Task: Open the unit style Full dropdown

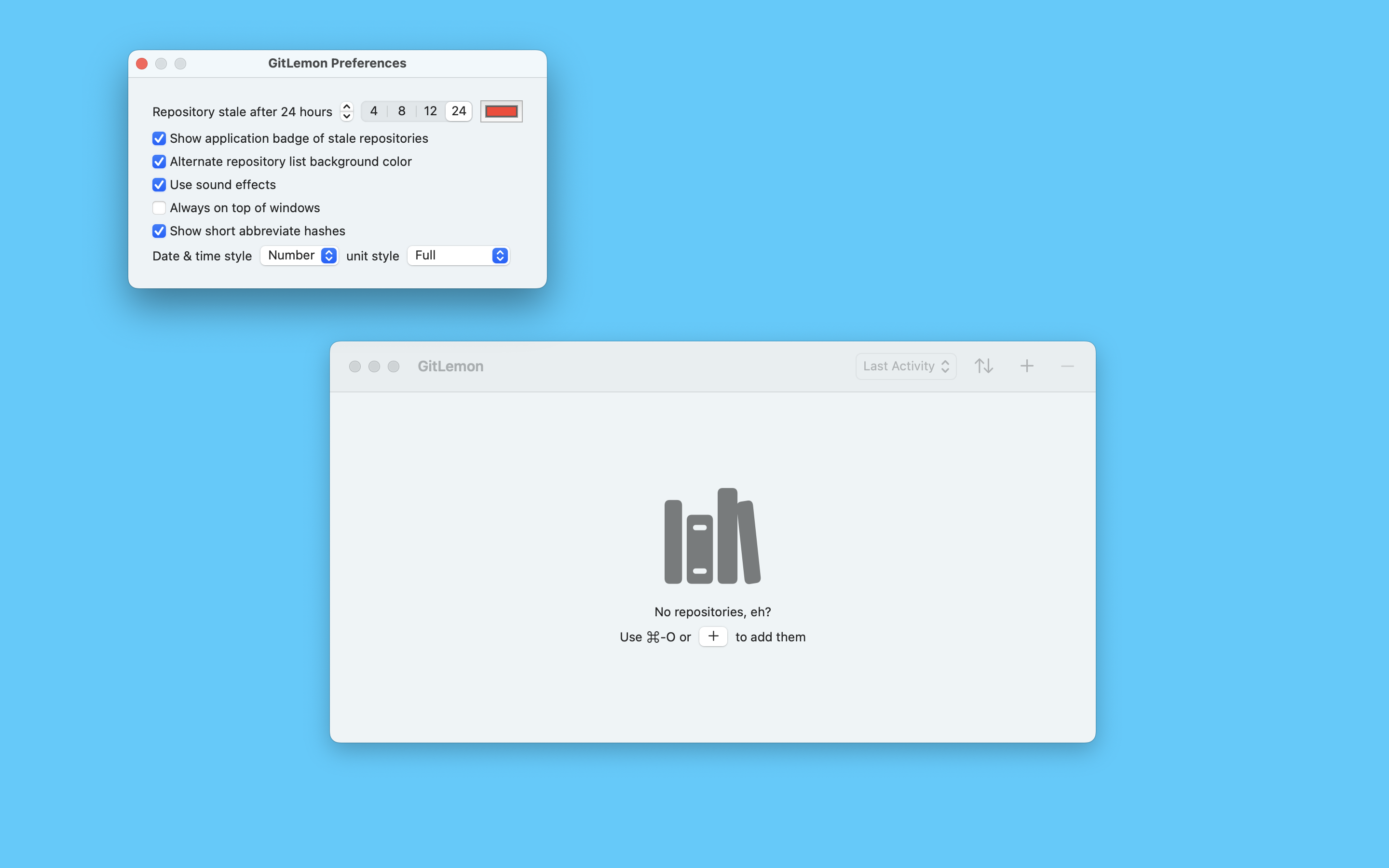Action: point(458,256)
